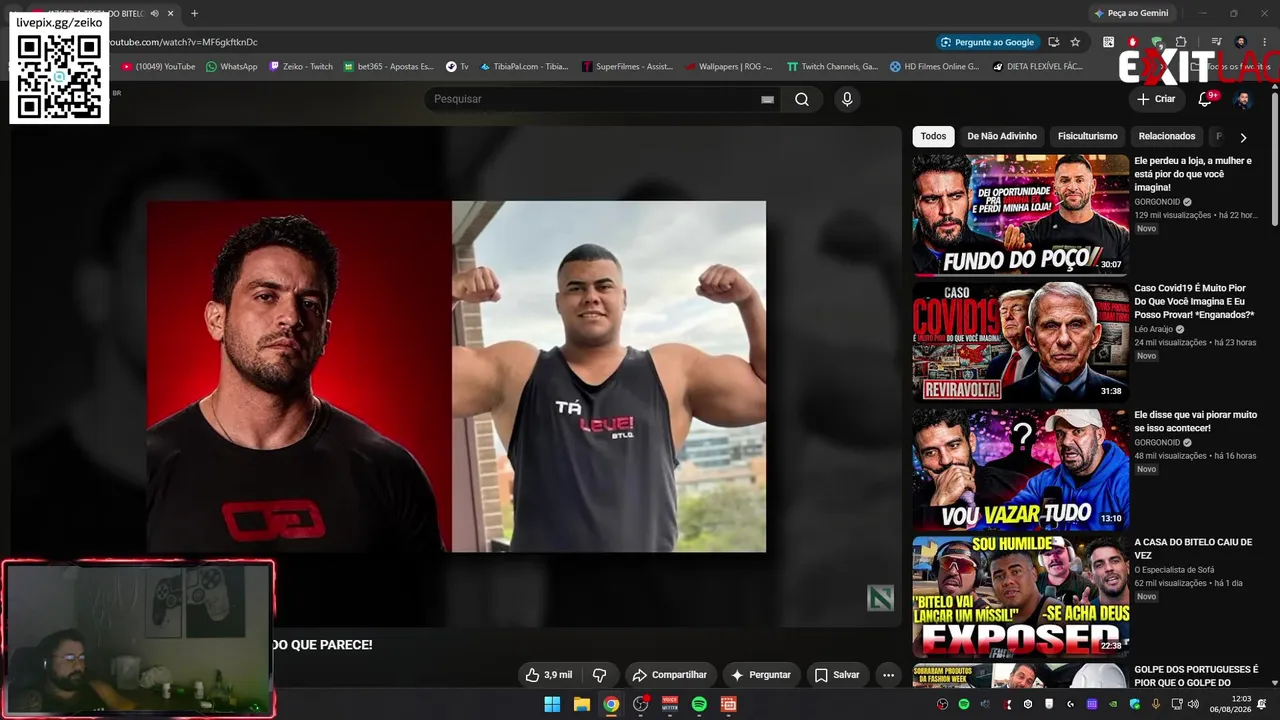This screenshot has width=1280, height=720.
Task: Like the video with 3,9 mil likes
Action: (549, 675)
